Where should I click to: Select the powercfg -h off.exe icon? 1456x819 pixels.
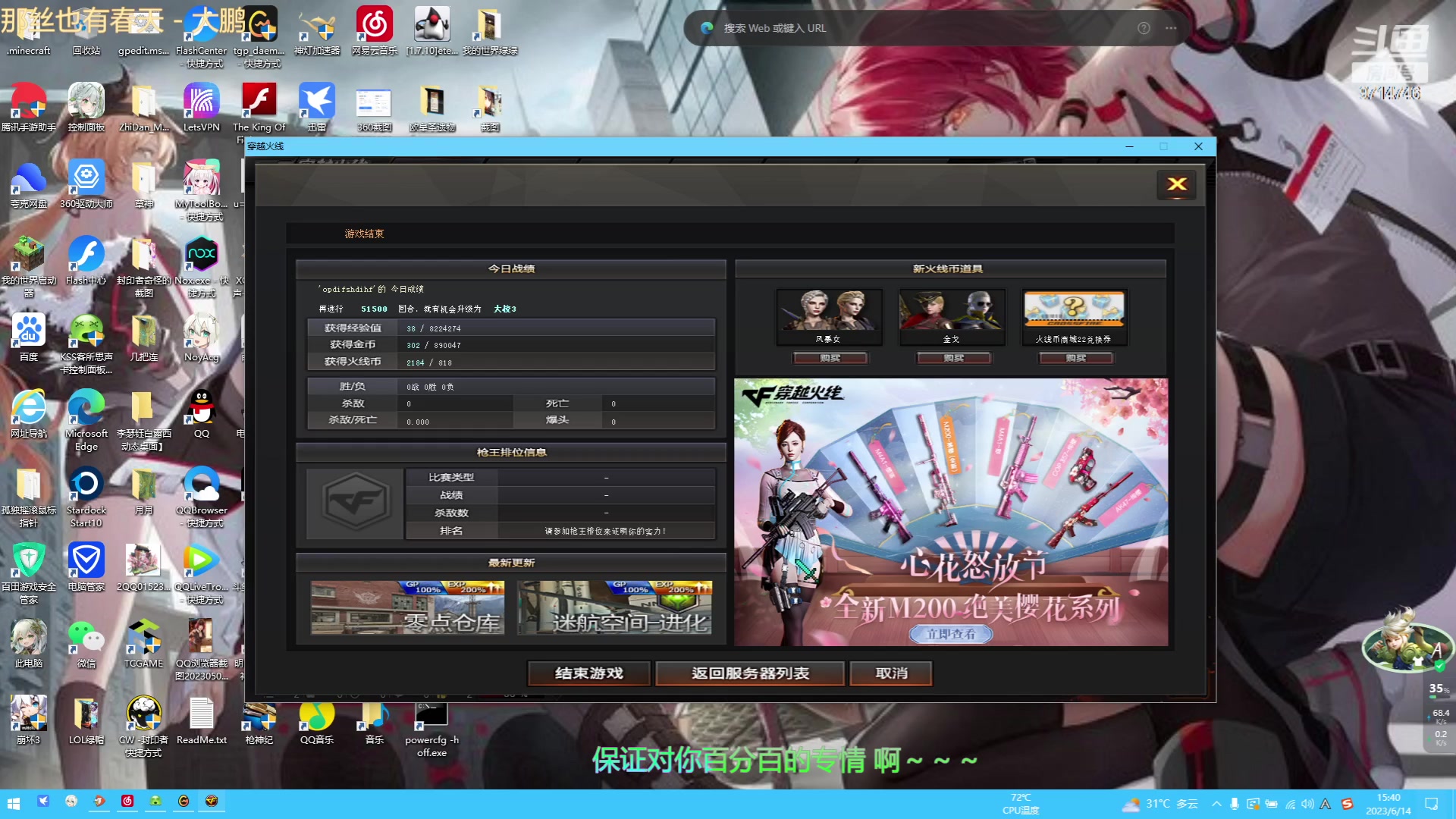(x=432, y=730)
